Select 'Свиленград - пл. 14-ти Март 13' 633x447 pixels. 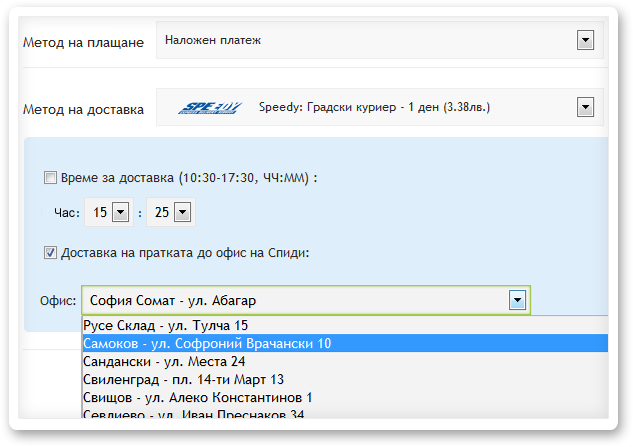click(183, 379)
